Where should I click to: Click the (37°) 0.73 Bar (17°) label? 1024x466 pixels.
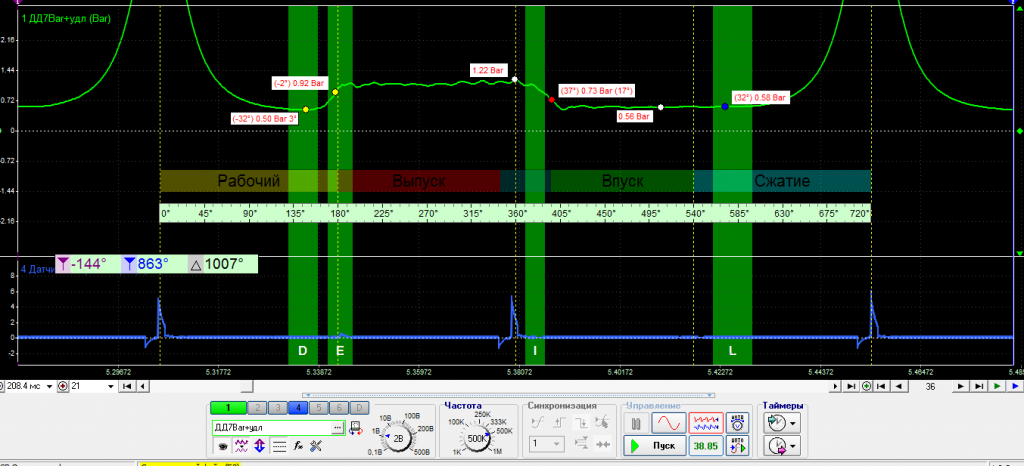(597, 90)
